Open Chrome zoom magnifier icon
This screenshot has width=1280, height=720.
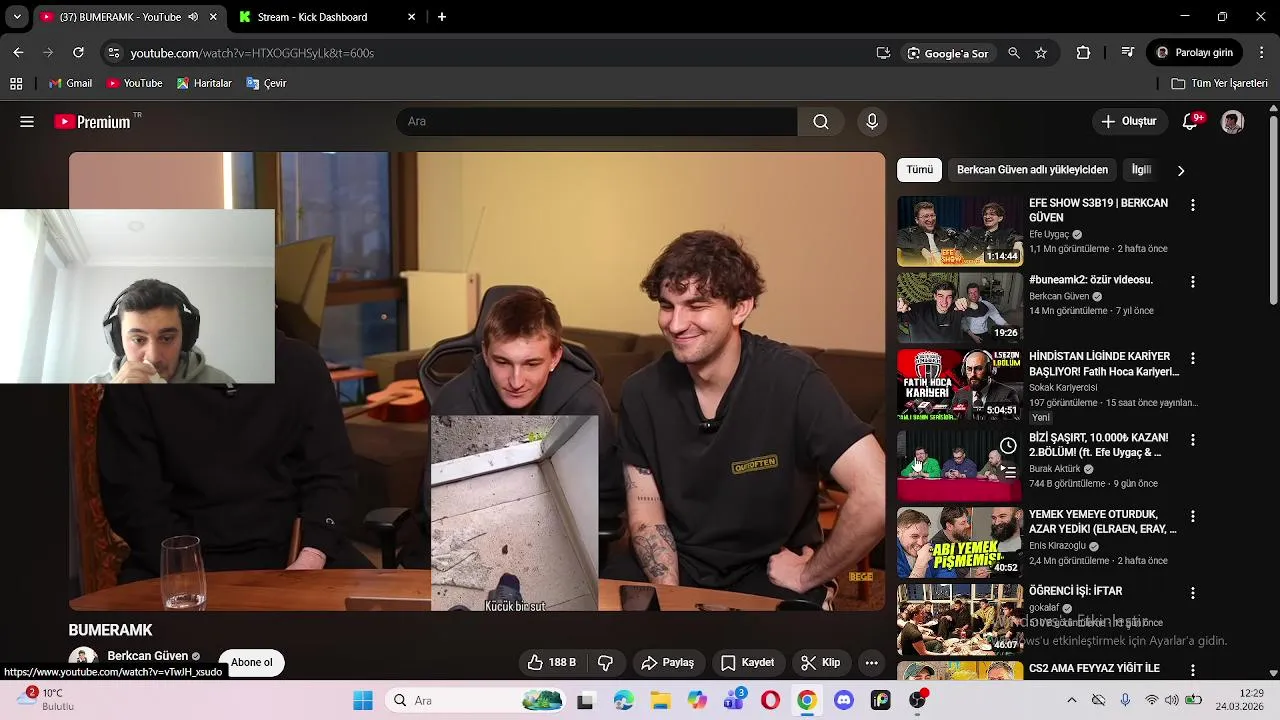(x=1014, y=53)
